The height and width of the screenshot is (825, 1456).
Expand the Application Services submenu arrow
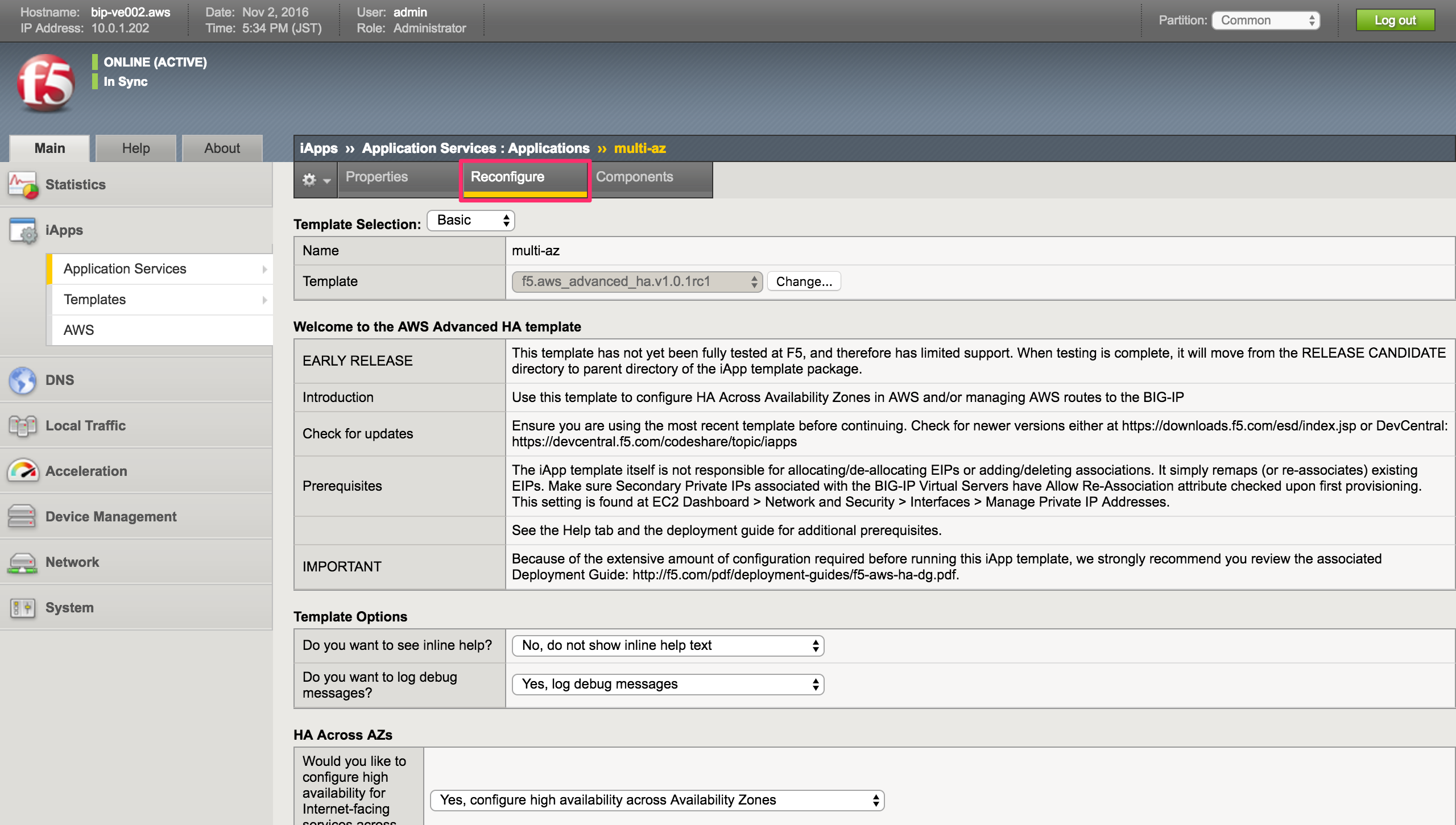[x=264, y=269]
